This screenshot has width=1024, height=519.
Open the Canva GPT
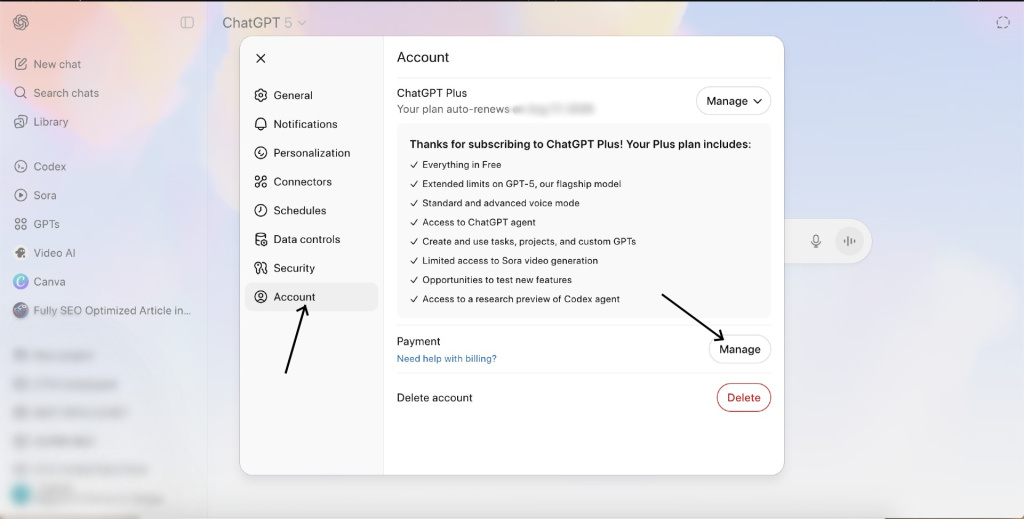(x=40, y=281)
